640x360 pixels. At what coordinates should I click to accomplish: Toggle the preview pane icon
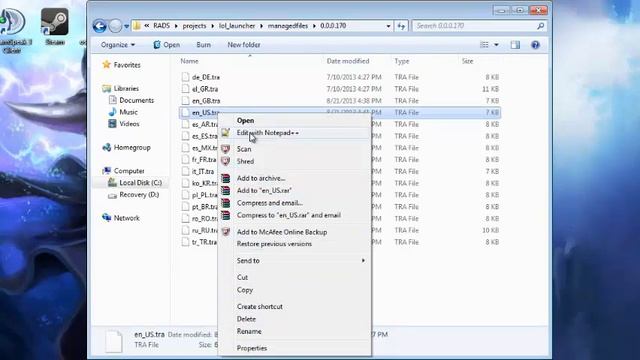pos(515,45)
